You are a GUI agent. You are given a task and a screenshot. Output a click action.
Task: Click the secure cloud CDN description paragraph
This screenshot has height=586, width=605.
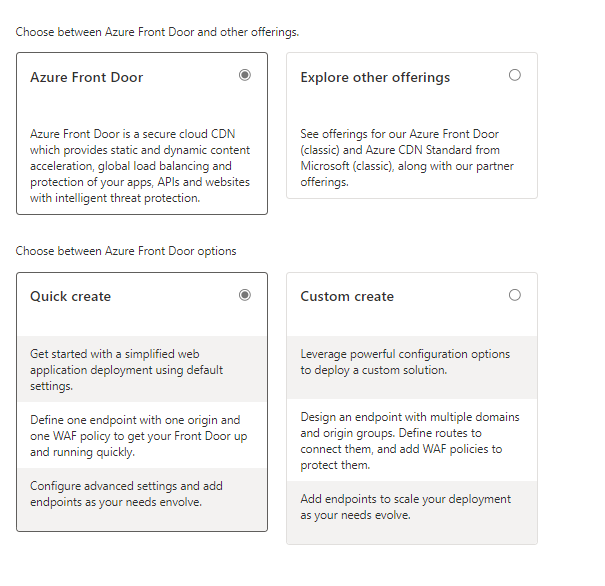pyautogui.click(x=140, y=165)
